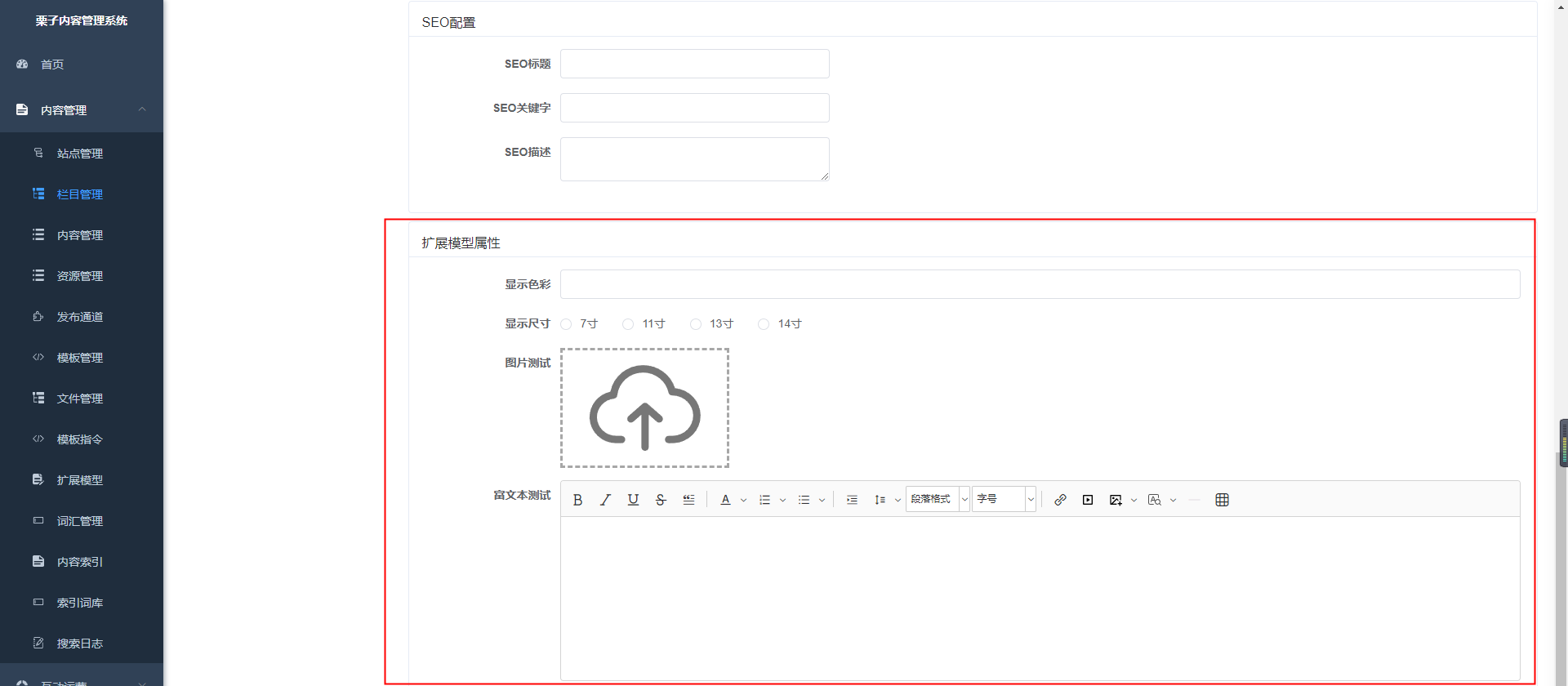
Task: Click the underline formatting icon
Action: (x=633, y=500)
